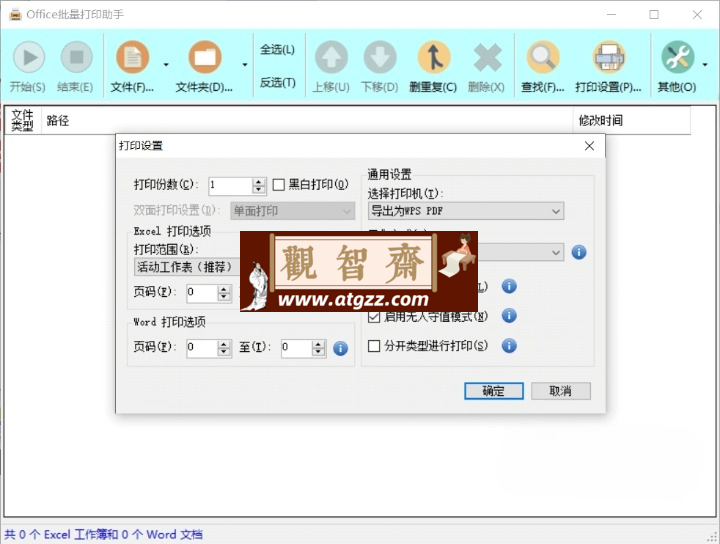Image resolution: width=720 pixels, height=544 pixels.
Task: Maximize the Office批量打印助手 window
Action: click(x=654, y=15)
